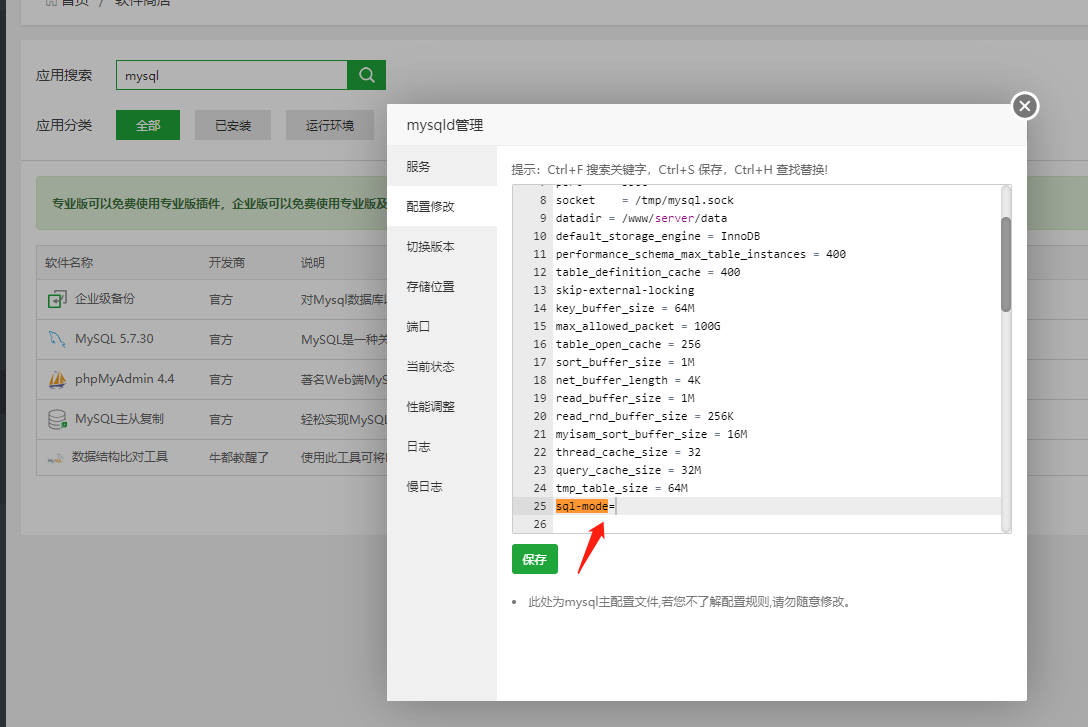Filter apps by 已安装 category
The height and width of the screenshot is (727, 1088).
click(x=232, y=126)
